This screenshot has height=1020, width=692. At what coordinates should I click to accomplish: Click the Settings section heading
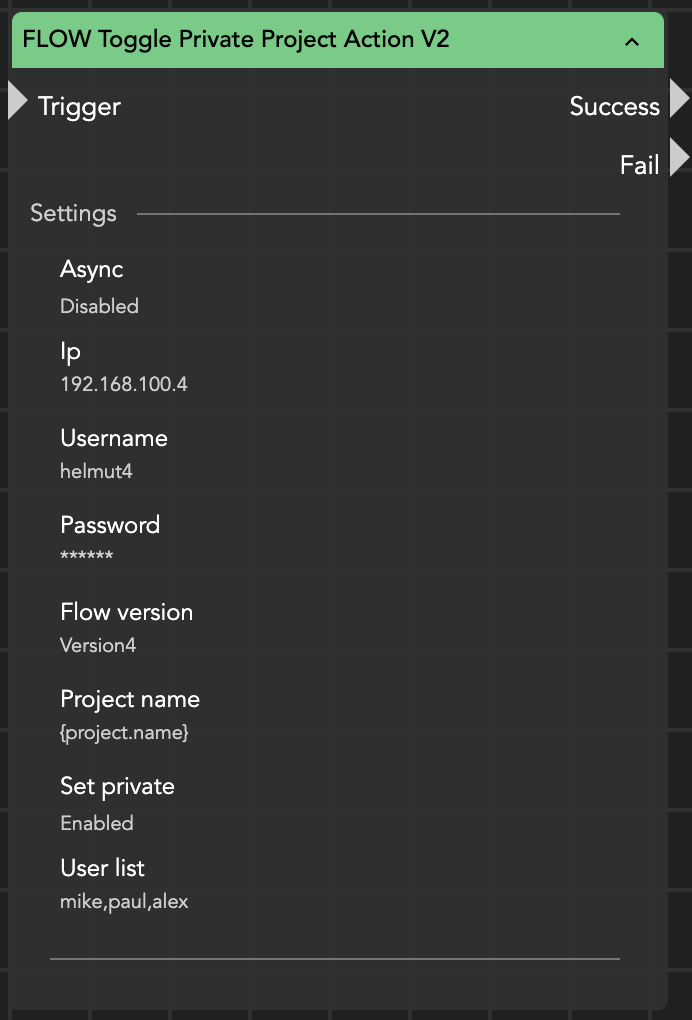pos(73,213)
